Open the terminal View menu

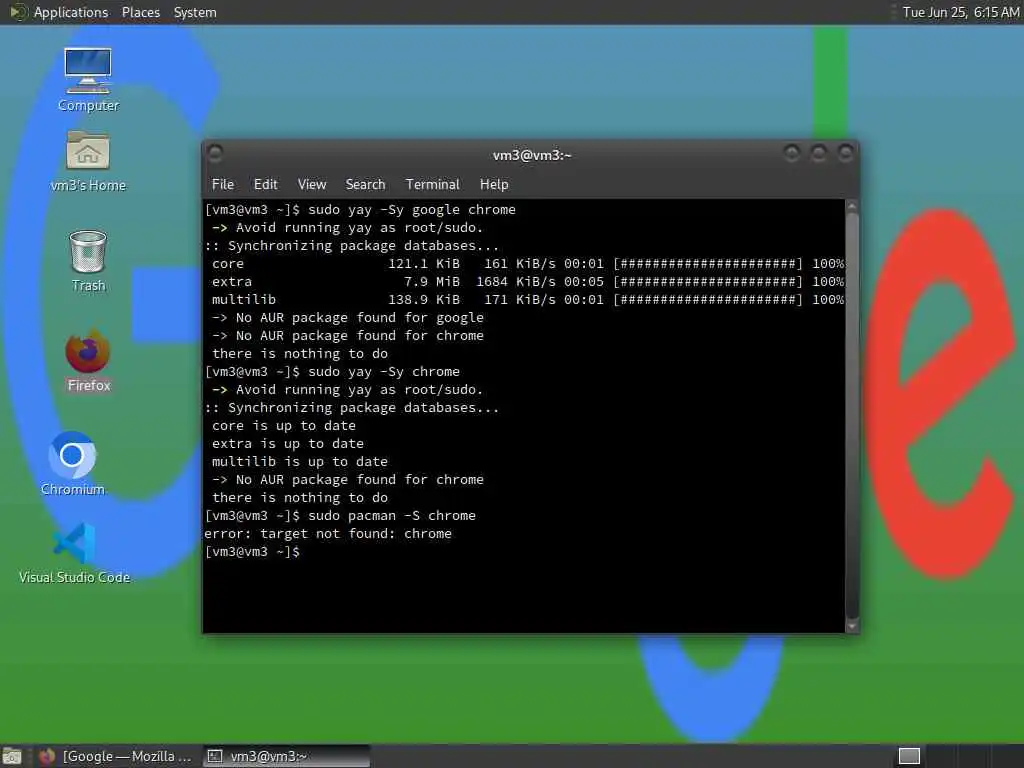(312, 184)
